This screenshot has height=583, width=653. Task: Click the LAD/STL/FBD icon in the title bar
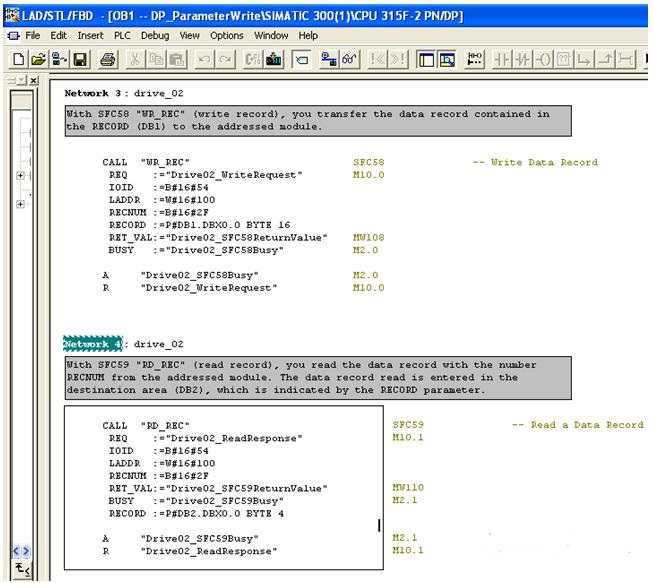(x=12, y=15)
